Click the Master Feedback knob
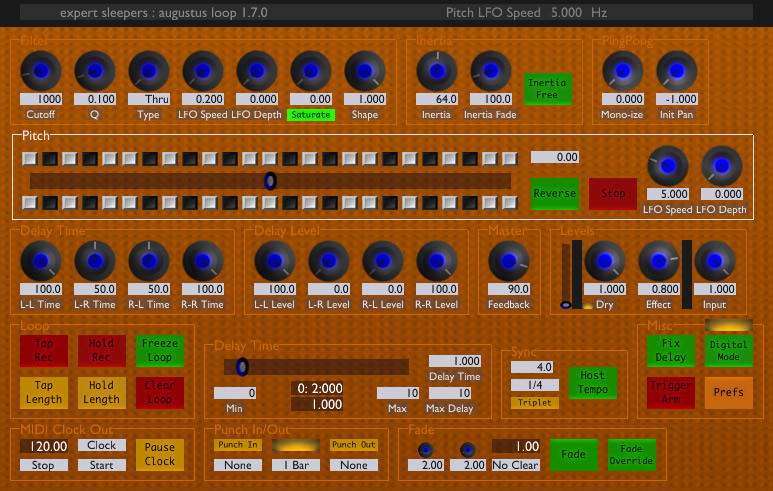The image size is (773, 491). pos(509,261)
